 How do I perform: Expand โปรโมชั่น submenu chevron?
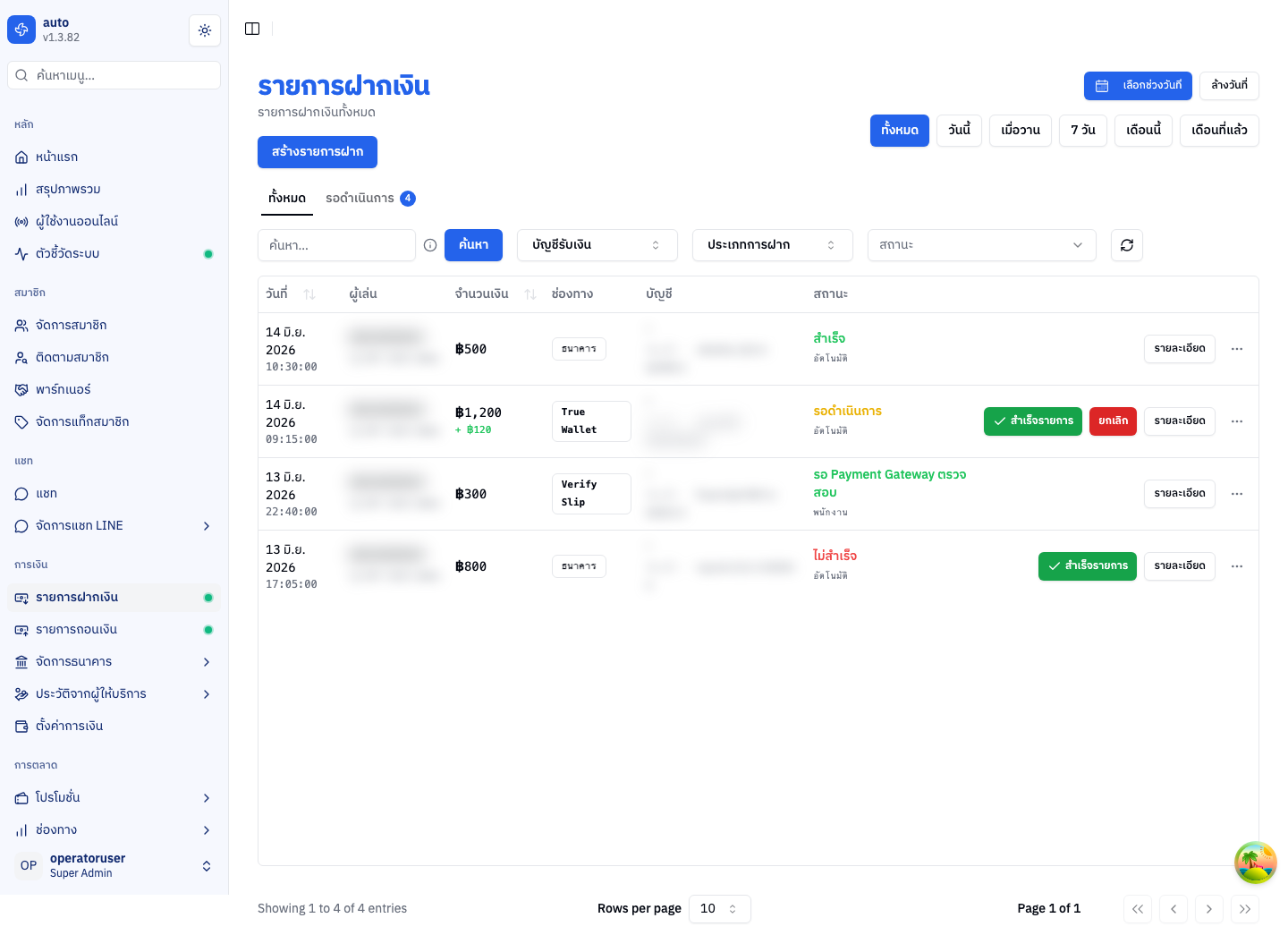[x=207, y=798]
